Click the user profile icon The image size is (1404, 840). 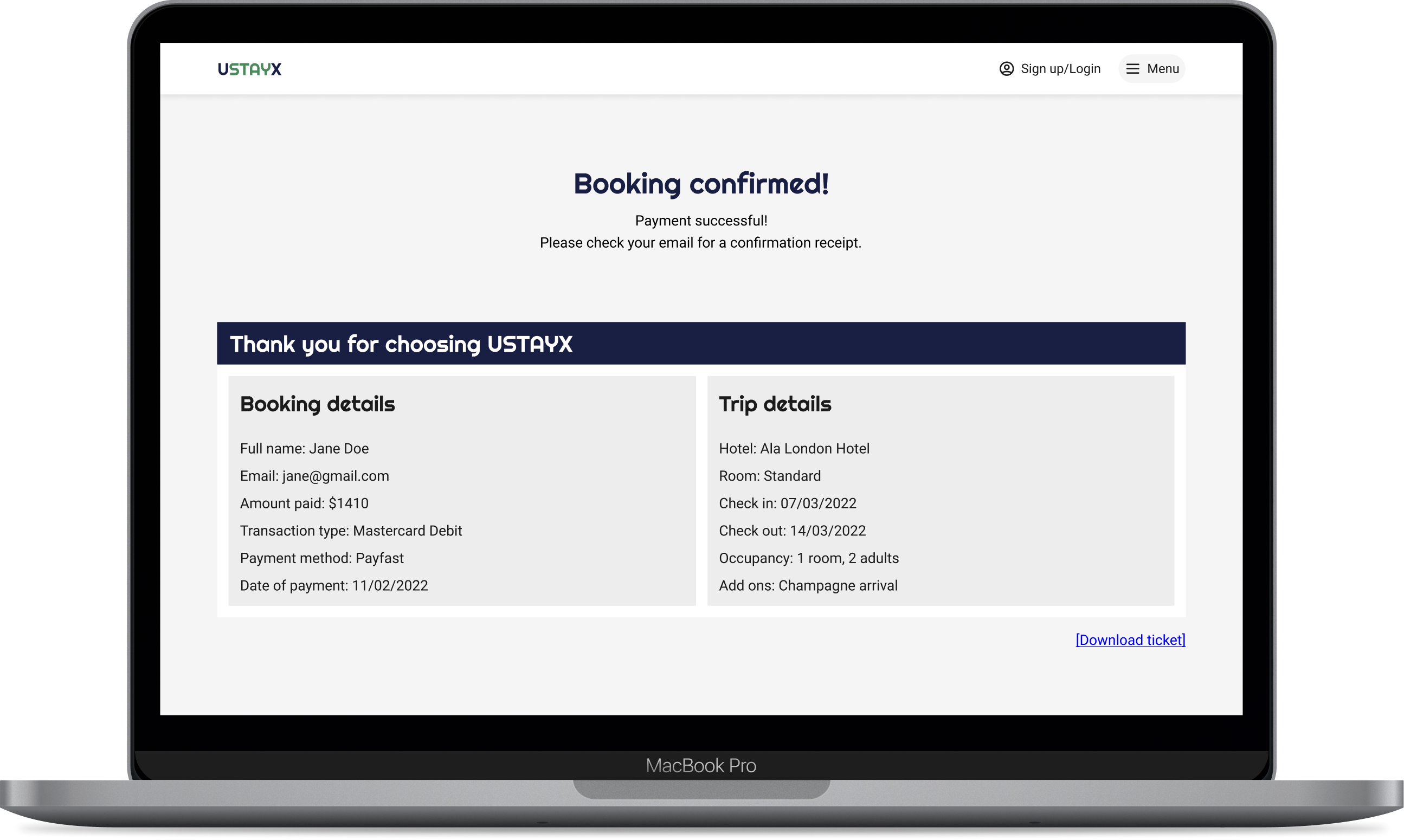pyautogui.click(x=1006, y=69)
